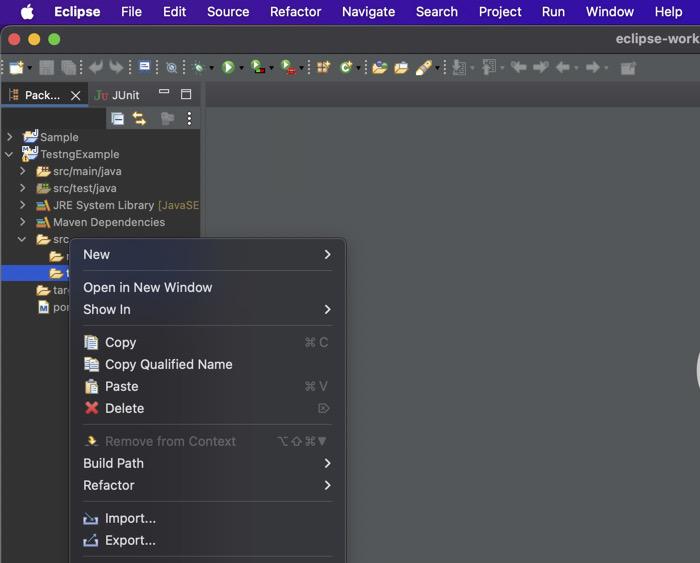700x563 pixels.
Task: Open the Package Explorer View Menu dots
Action: pos(189,118)
